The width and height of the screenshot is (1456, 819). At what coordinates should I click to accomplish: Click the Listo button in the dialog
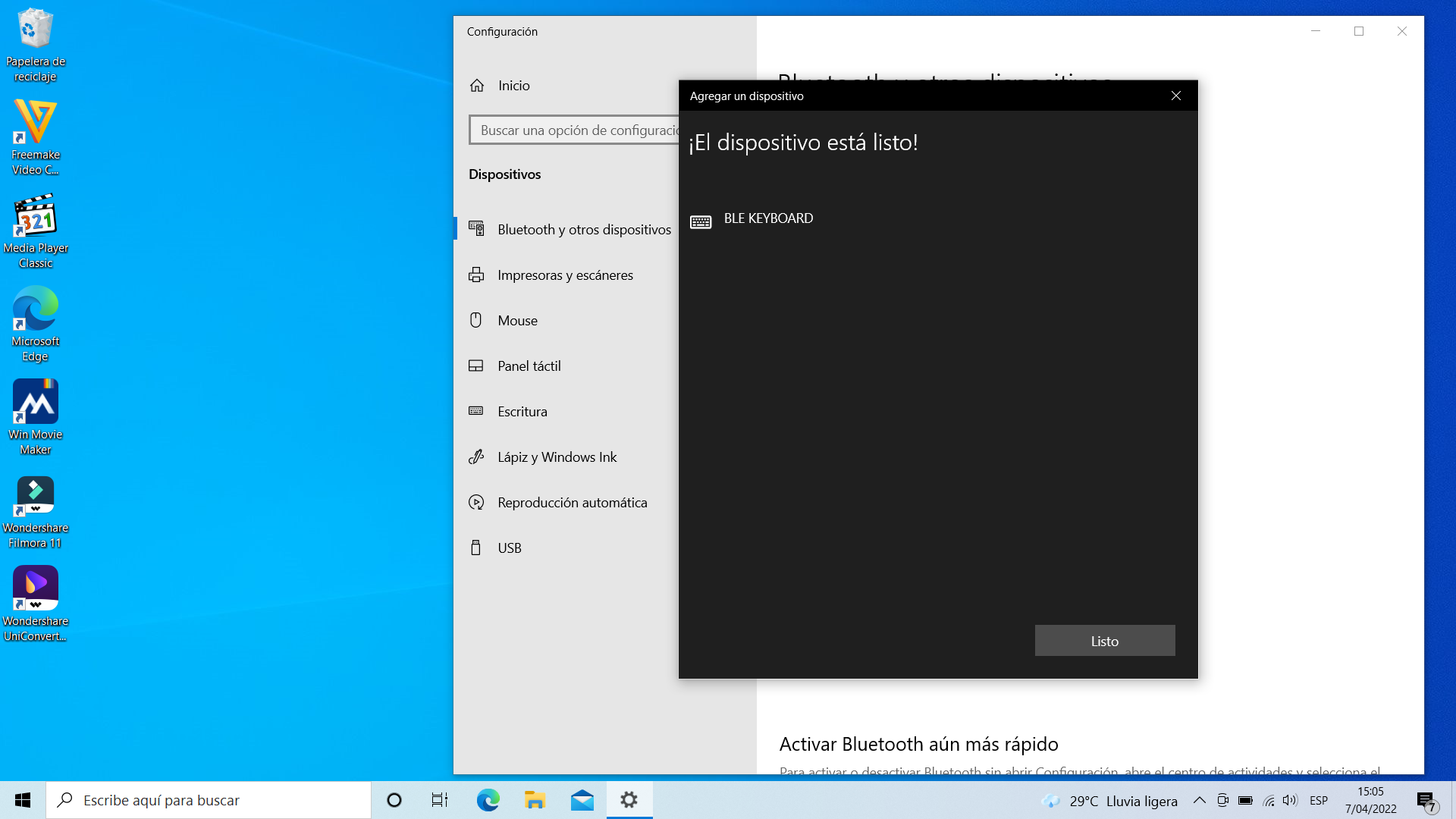[x=1104, y=641]
